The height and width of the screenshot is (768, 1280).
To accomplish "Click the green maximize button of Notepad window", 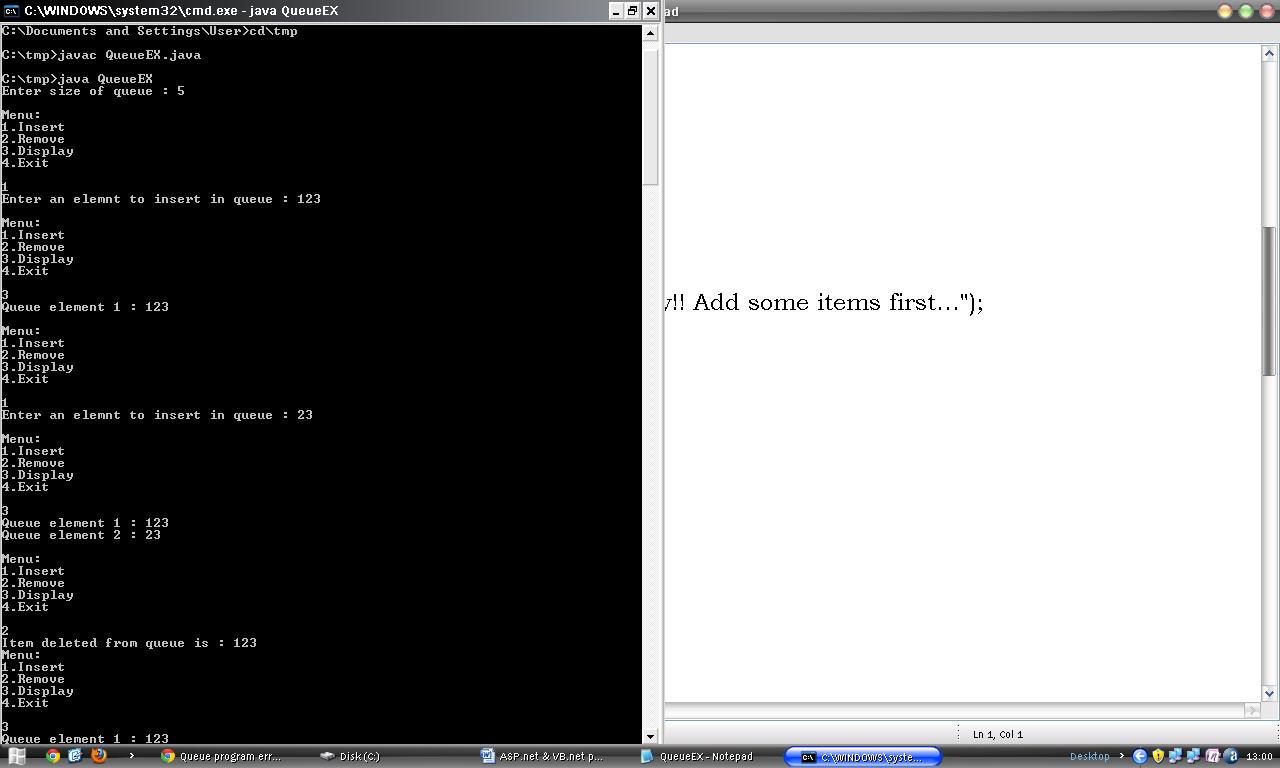I will pyautogui.click(x=1246, y=11).
